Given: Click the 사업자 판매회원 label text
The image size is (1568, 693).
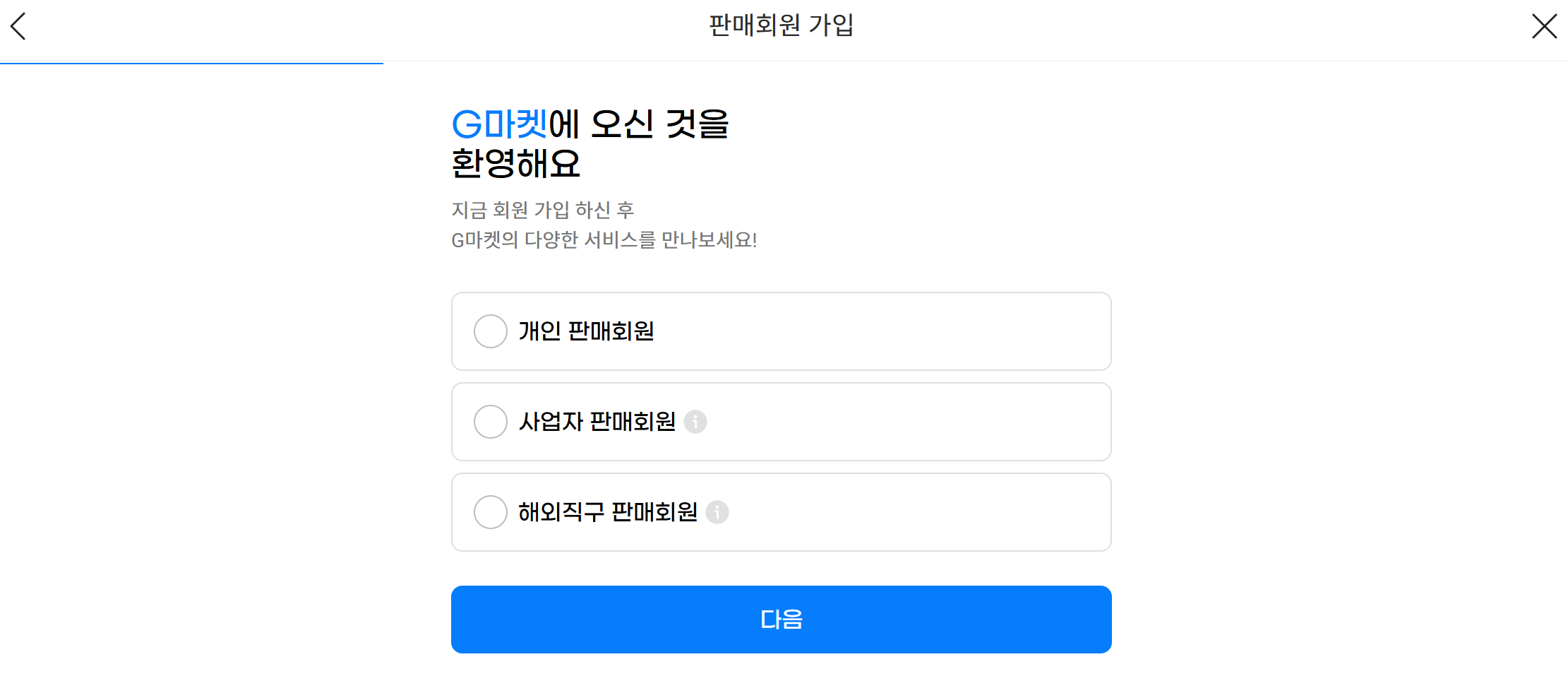Looking at the screenshot, I should click(x=597, y=422).
